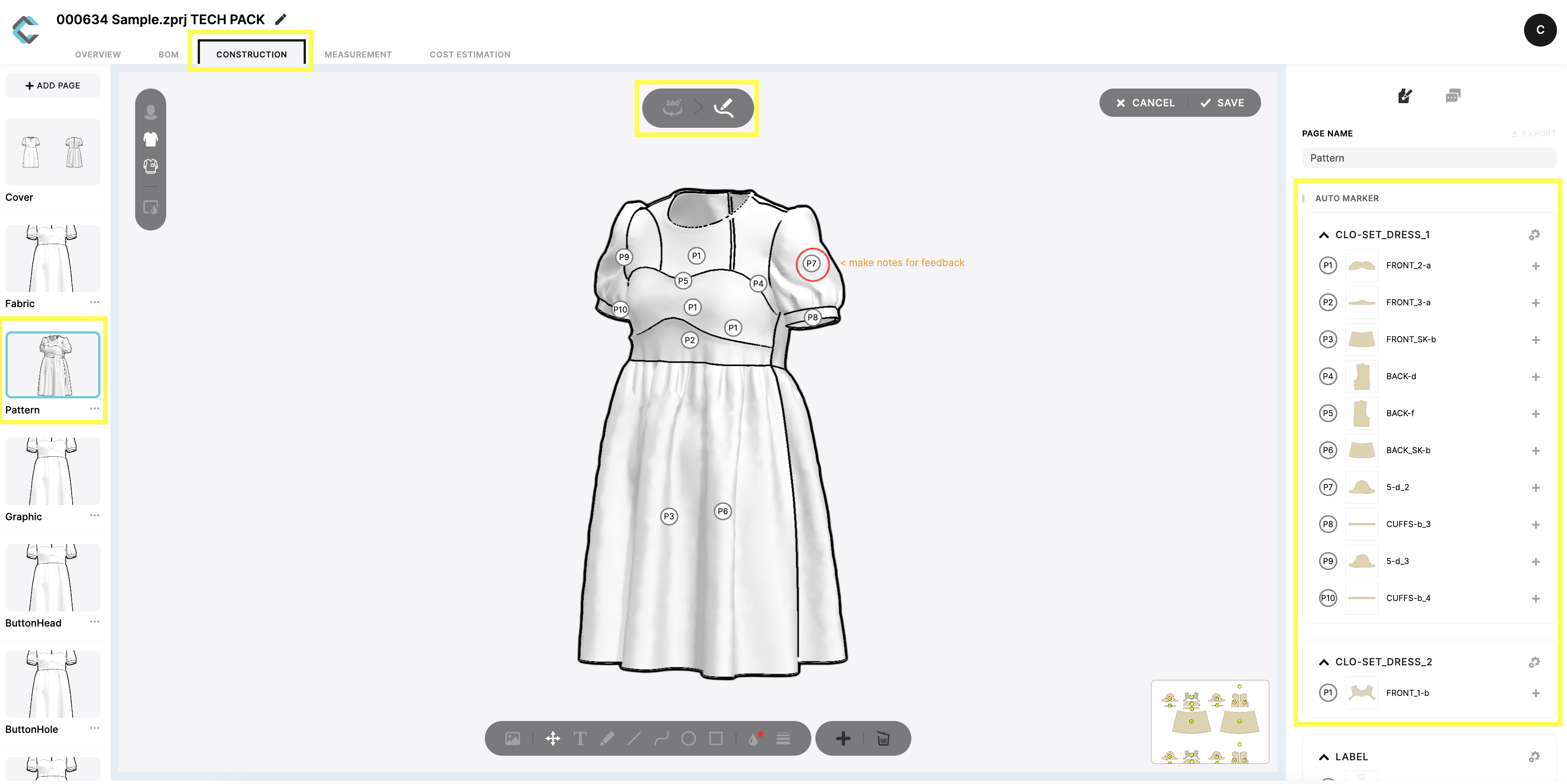This screenshot has height=784, width=1567.
Task: Collapse the CLO-SET_DRESS_2 section
Action: (1324, 663)
